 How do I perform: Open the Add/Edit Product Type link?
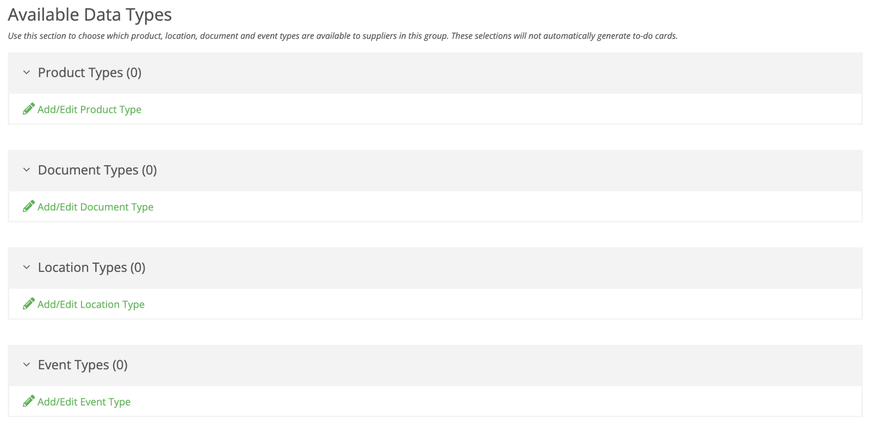tap(89, 109)
